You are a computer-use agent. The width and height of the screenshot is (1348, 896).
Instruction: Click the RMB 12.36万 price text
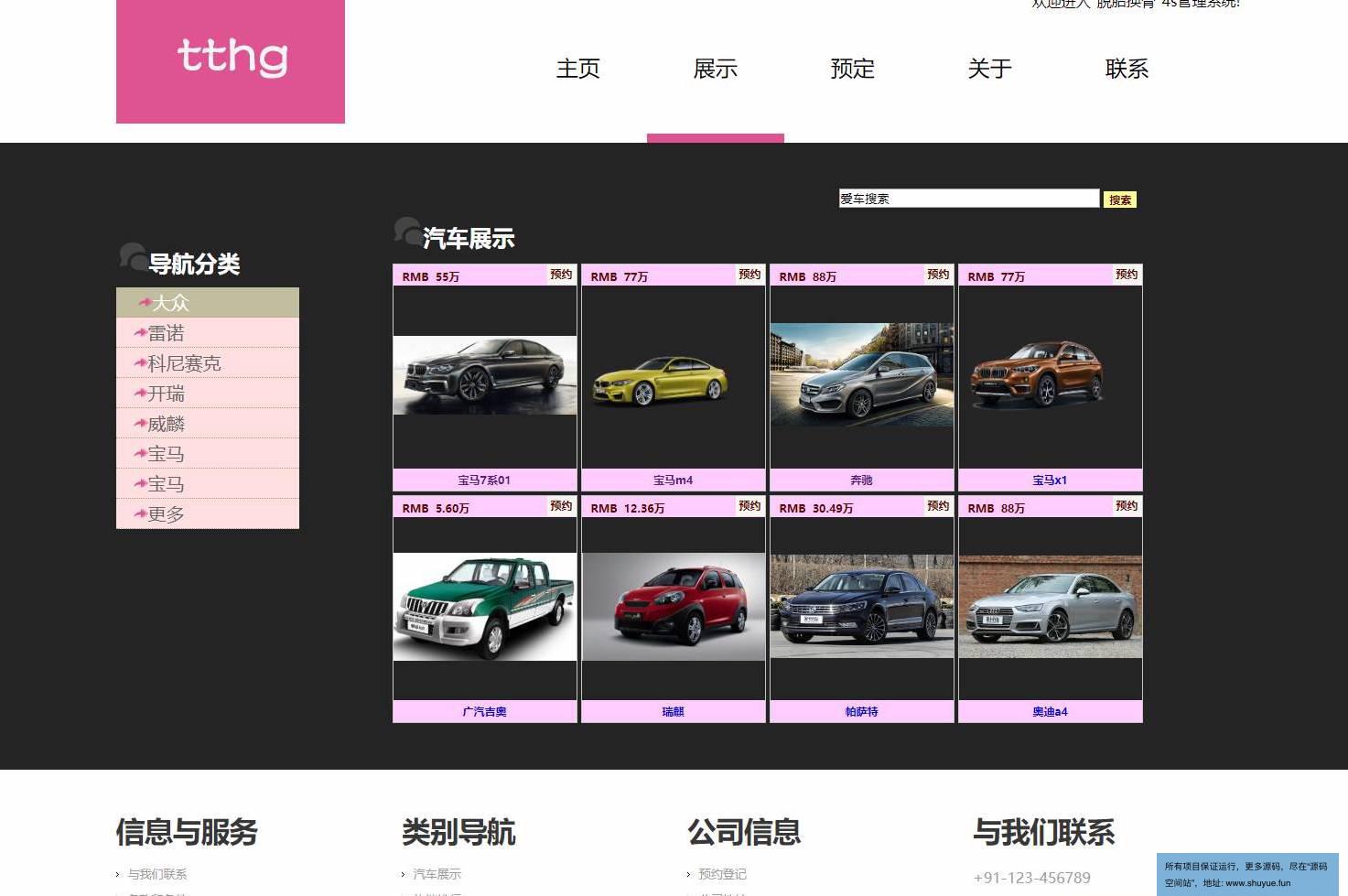pos(628,508)
